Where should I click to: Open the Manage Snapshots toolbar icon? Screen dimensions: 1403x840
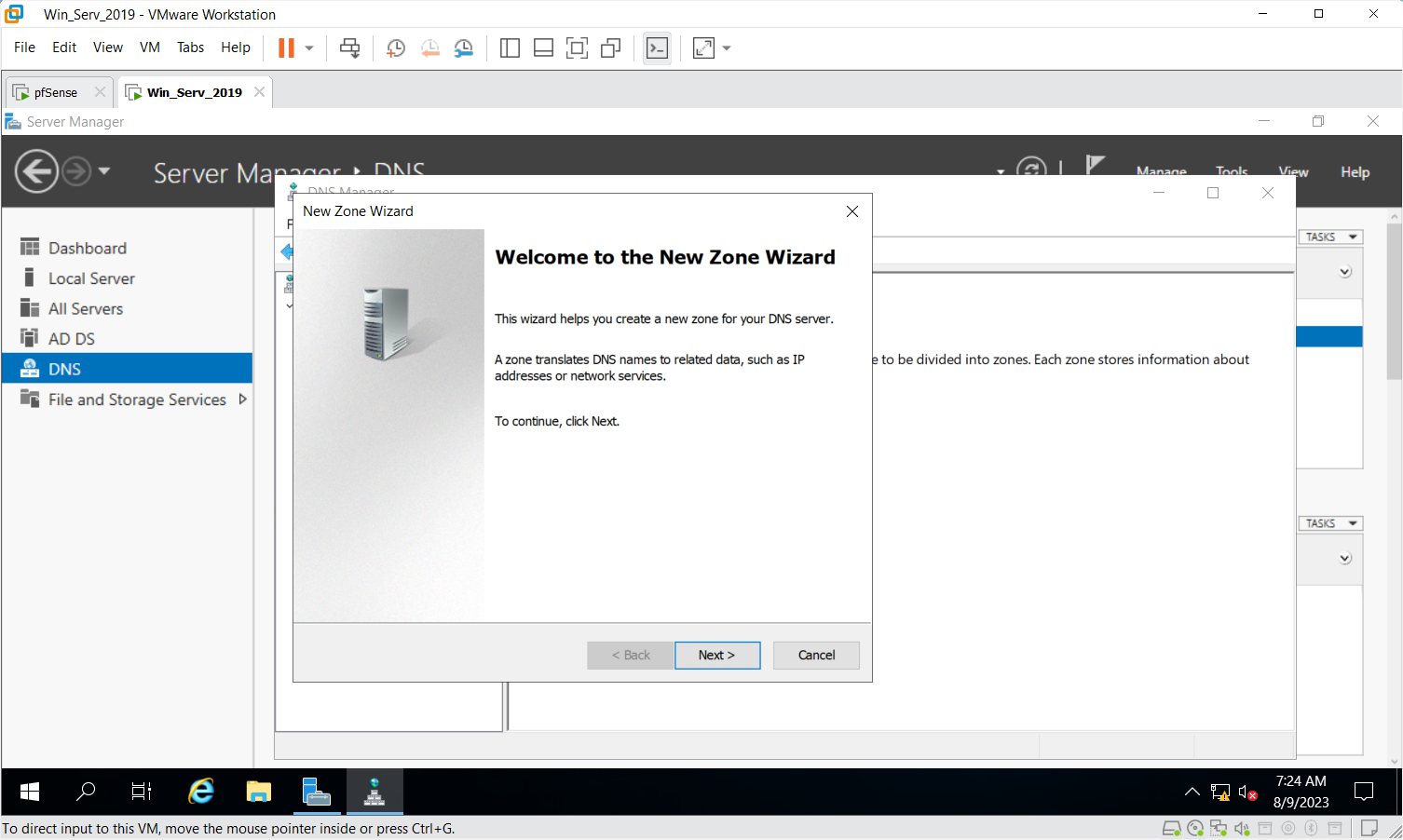coord(463,47)
